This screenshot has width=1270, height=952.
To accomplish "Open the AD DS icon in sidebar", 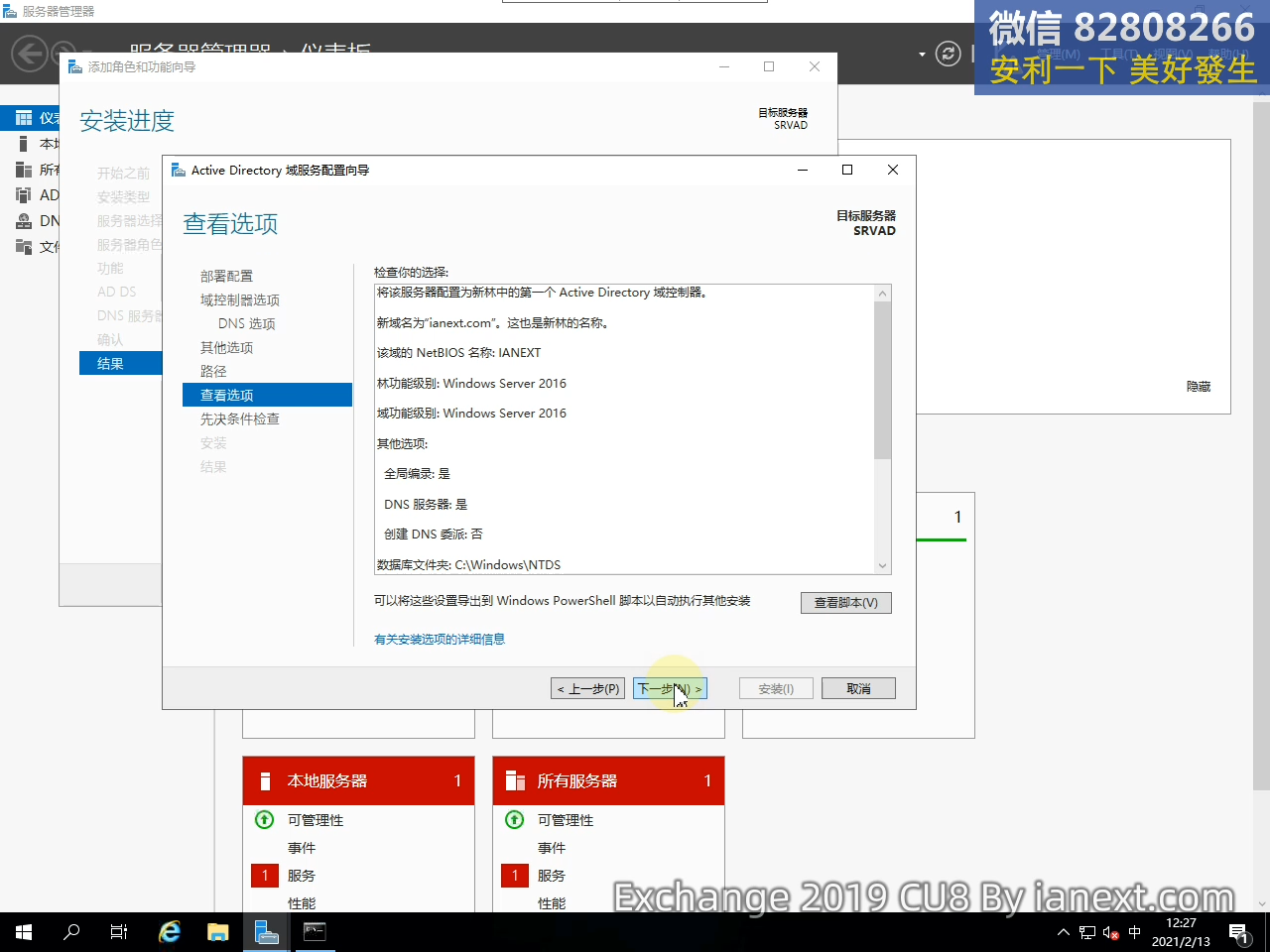I will pos(24,195).
